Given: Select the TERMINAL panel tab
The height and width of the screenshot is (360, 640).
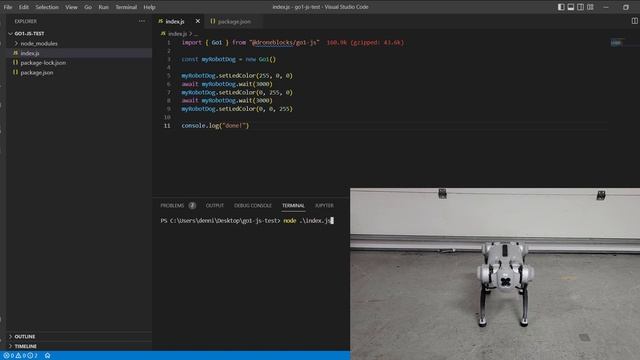Looking at the screenshot, I should (293, 206).
